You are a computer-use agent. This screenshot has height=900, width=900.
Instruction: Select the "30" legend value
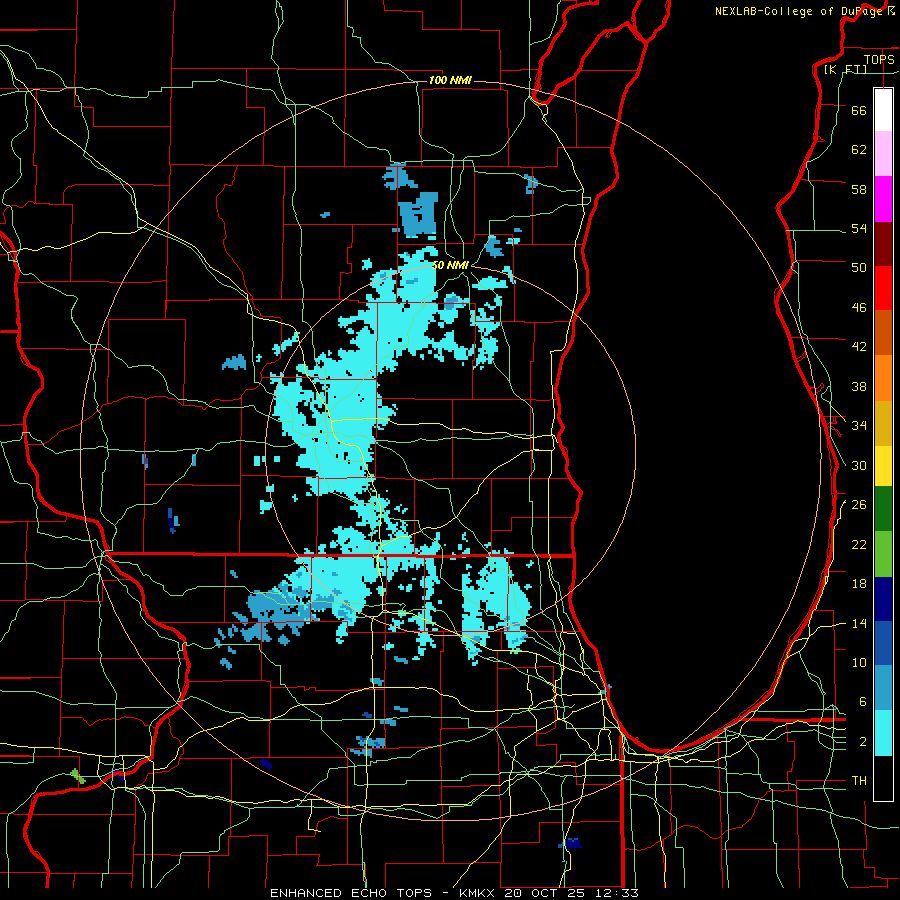[x=859, y=465]
